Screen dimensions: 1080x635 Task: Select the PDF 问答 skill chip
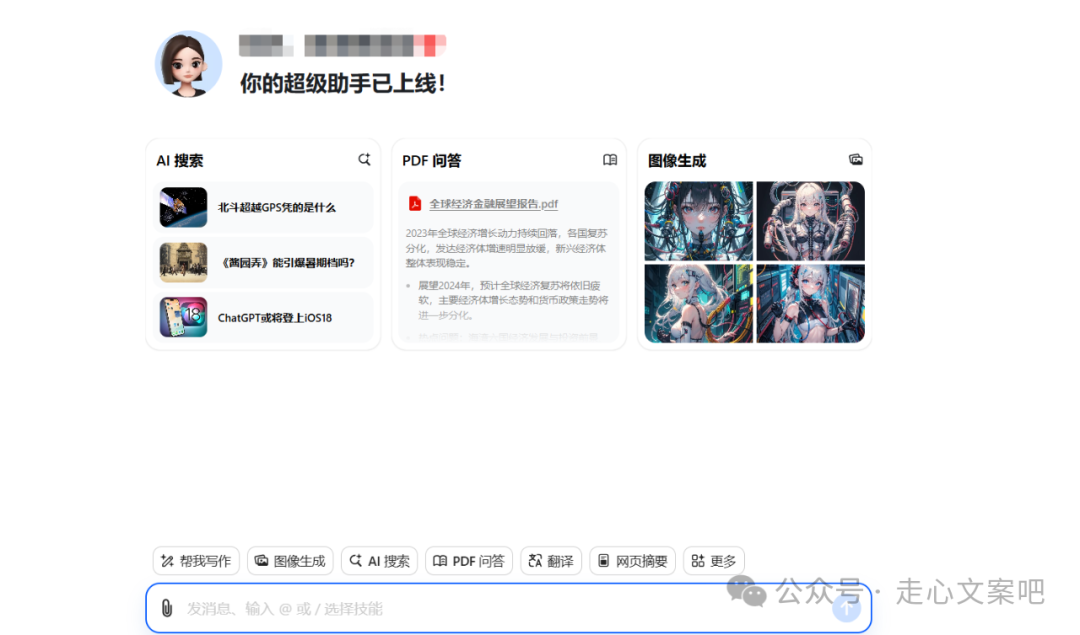pyautogui.click(x=469, y=561)
